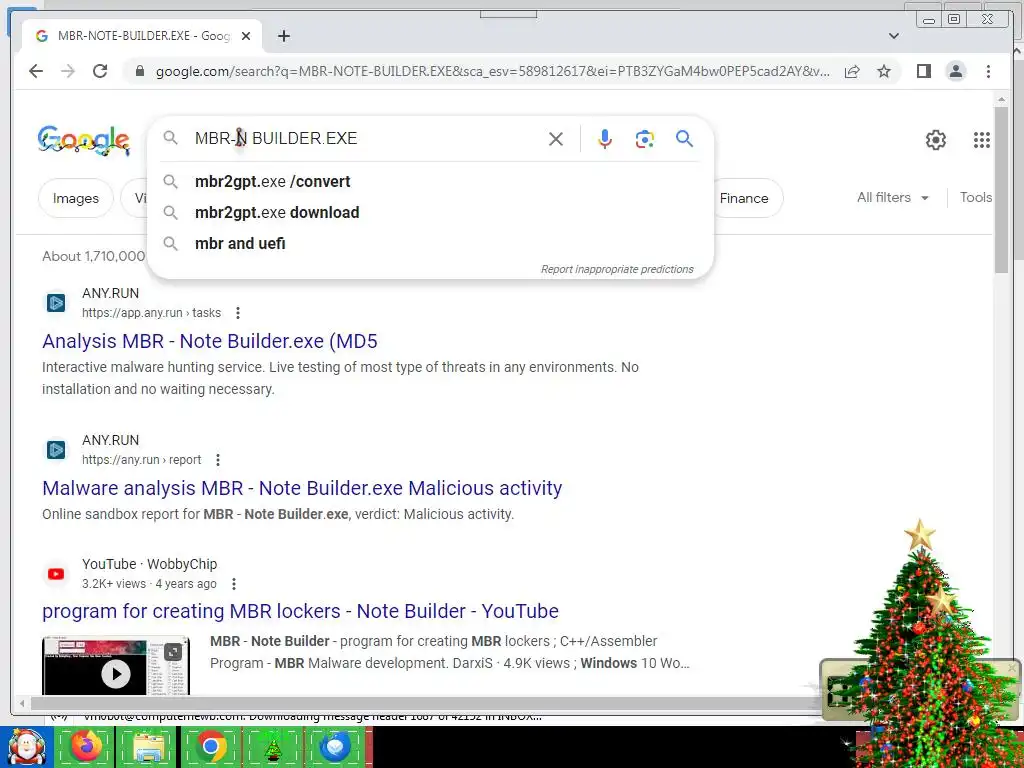This screenshot has width=1024, height=768.
Task: Submit the search with the magnifier button
Action: [684, 138]
